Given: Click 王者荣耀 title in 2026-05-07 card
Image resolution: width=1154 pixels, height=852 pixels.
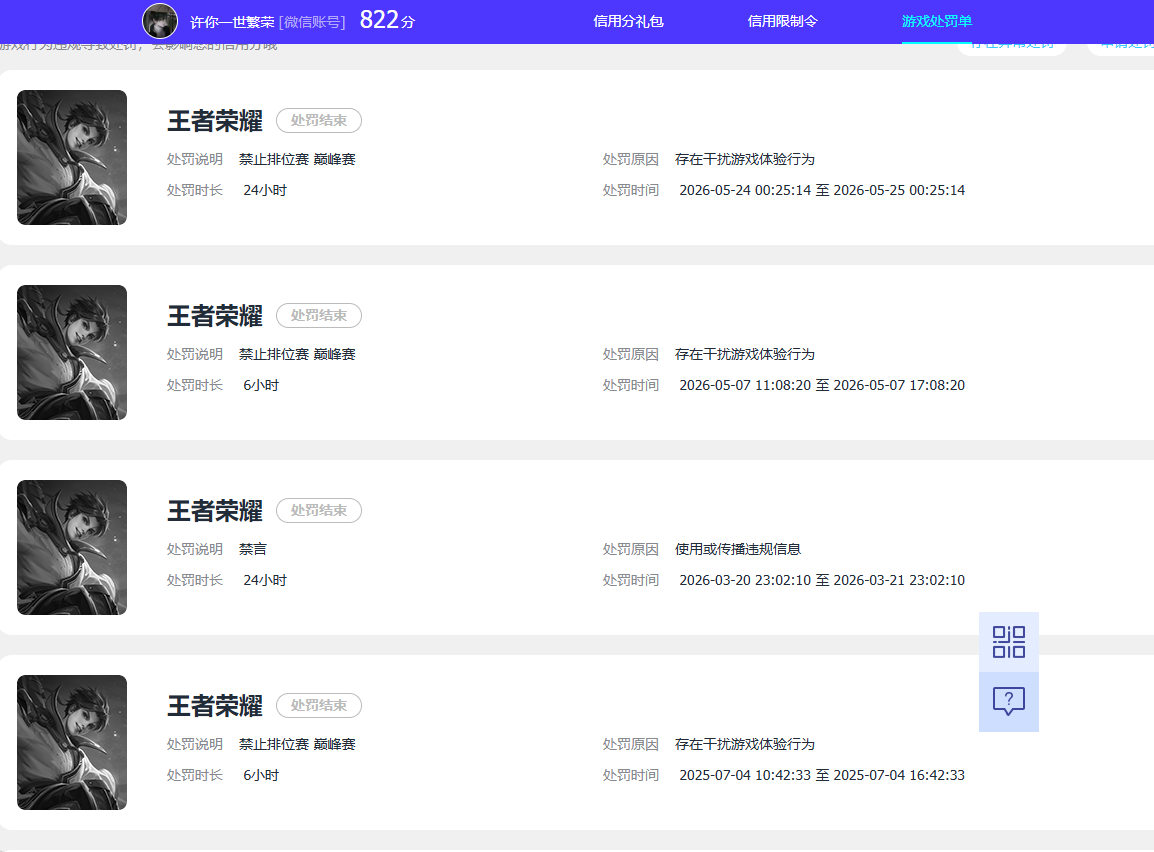Looking at the screenshot, I should (x=215, y=316).
